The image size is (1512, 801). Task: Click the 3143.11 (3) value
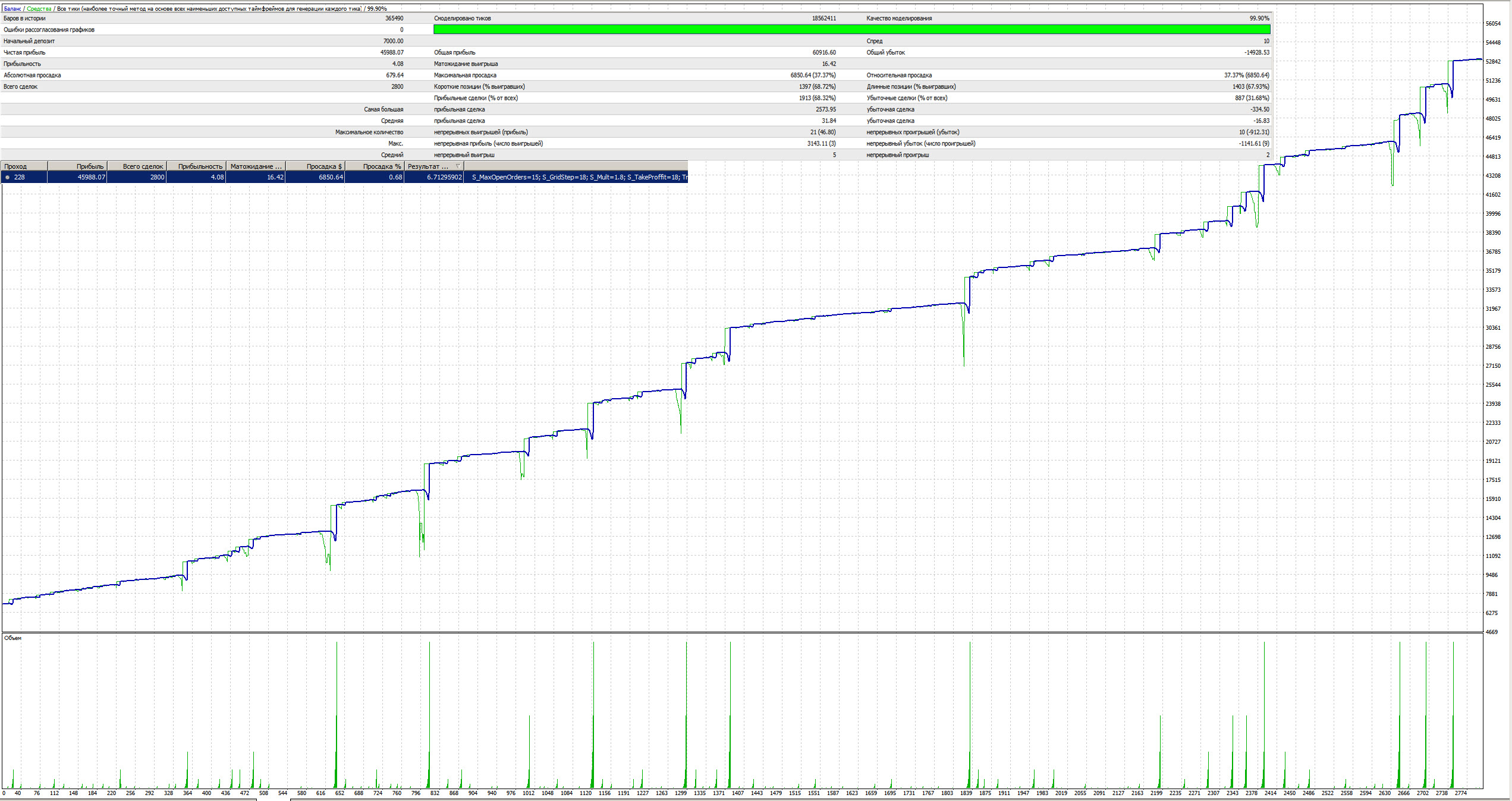(x=821, y=143)
